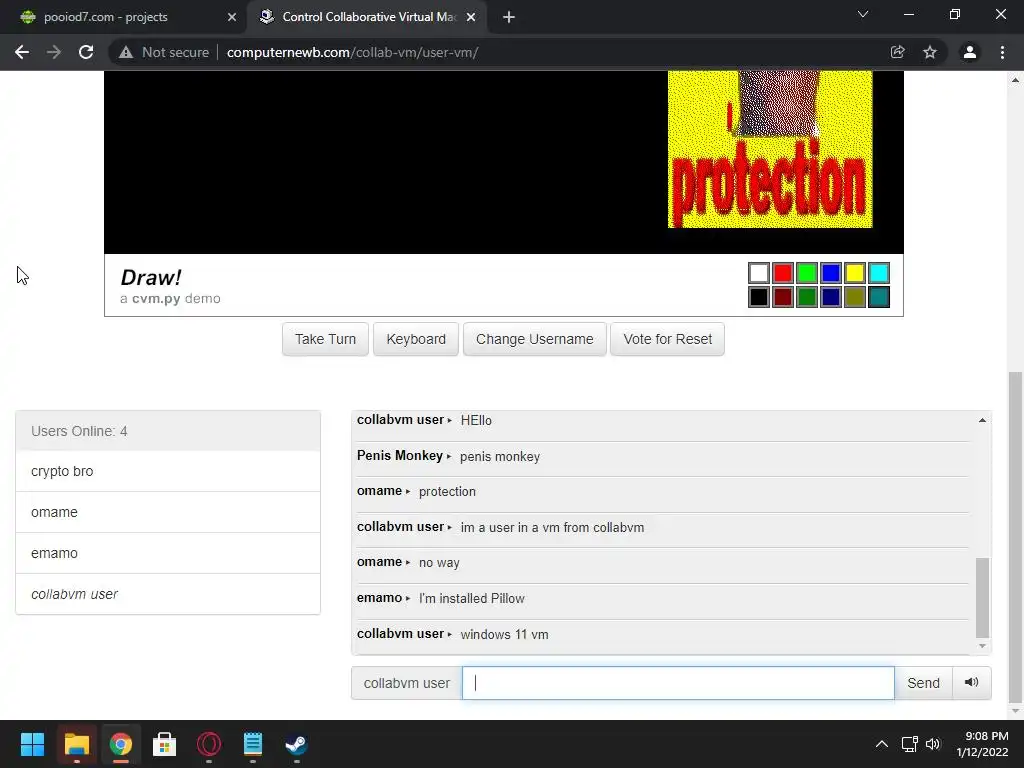1024x768 pixels.
Task: Open Notepad from the taskbar
Action: pos(253,744)
